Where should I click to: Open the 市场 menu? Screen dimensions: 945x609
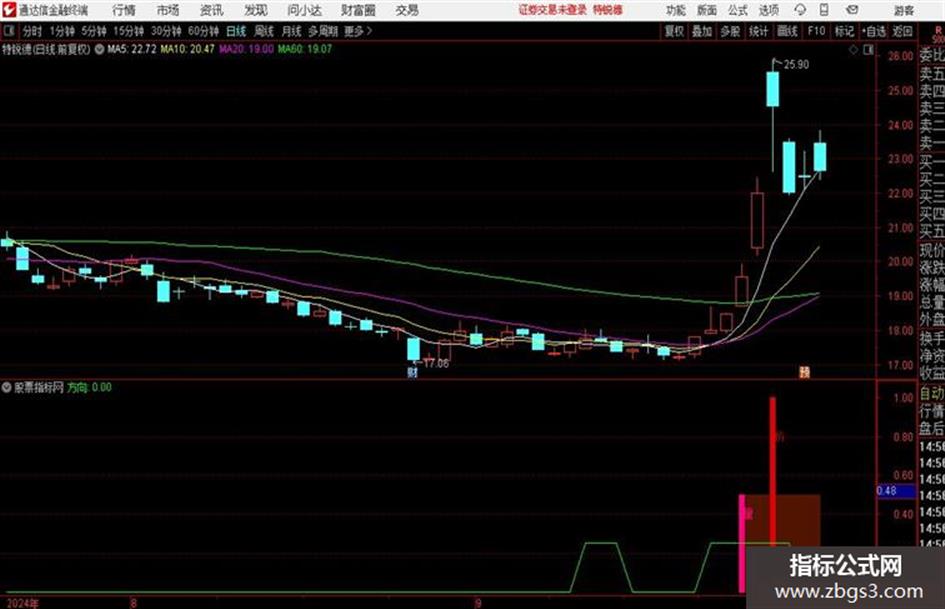[168, 10]
